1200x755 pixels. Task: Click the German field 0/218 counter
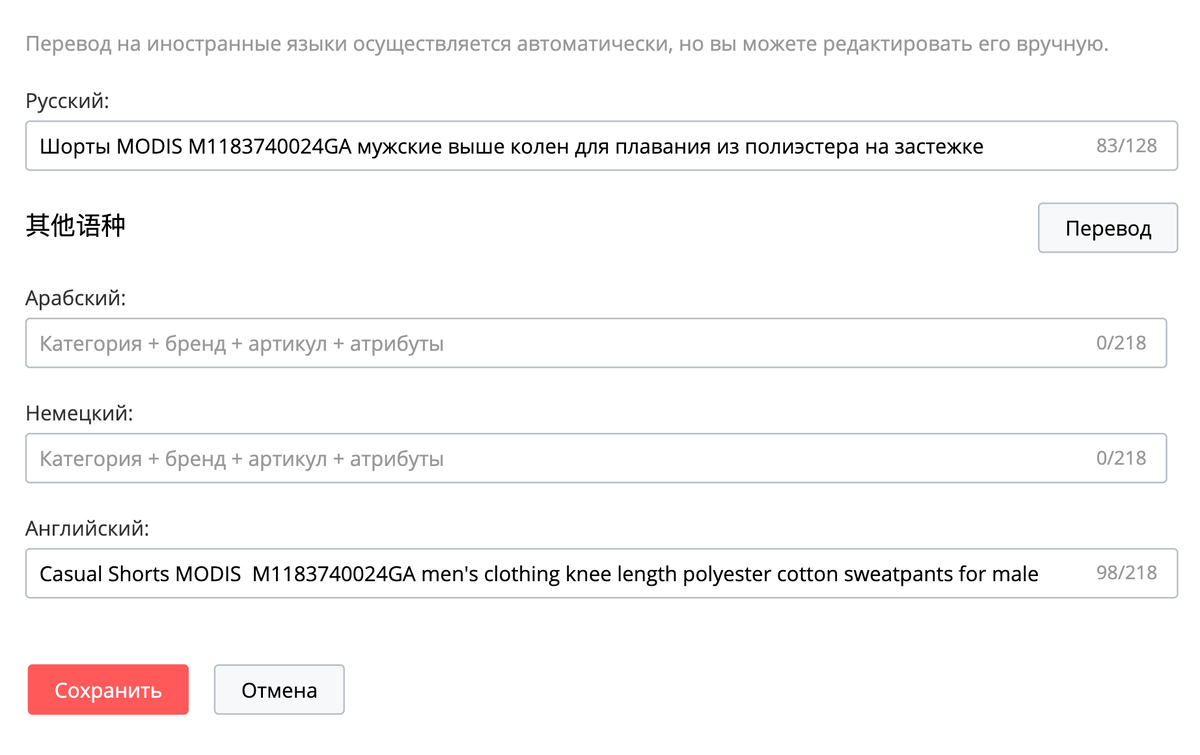(x=1121, y=458)
